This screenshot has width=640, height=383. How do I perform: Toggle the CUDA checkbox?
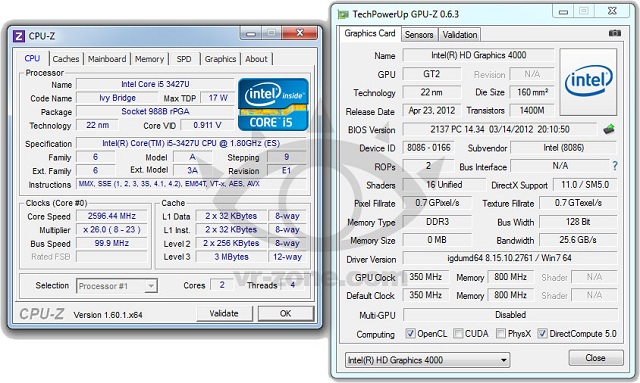(x=458, y=333)
